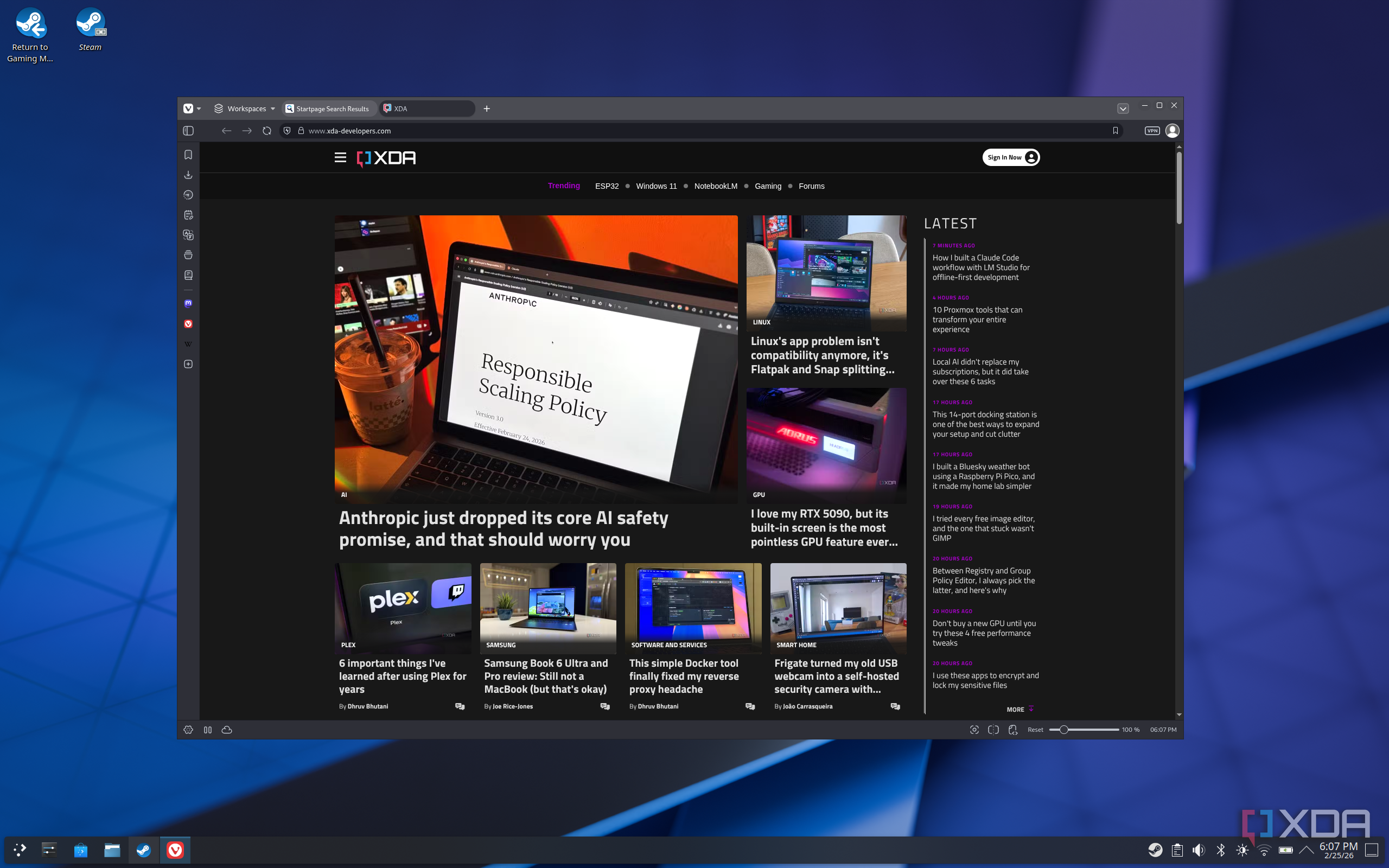Open RTX 5090 built-in screen article

[x=824, y=527]
